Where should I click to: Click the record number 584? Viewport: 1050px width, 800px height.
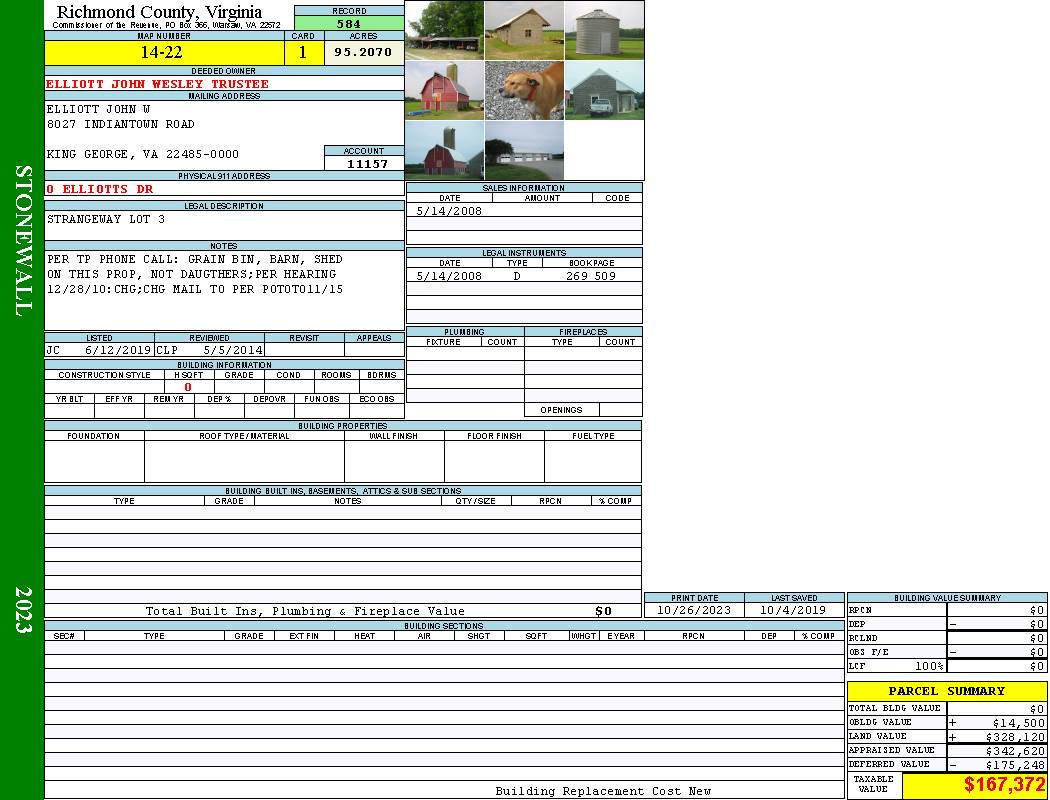pyautogui.click(x=349, y=24)
